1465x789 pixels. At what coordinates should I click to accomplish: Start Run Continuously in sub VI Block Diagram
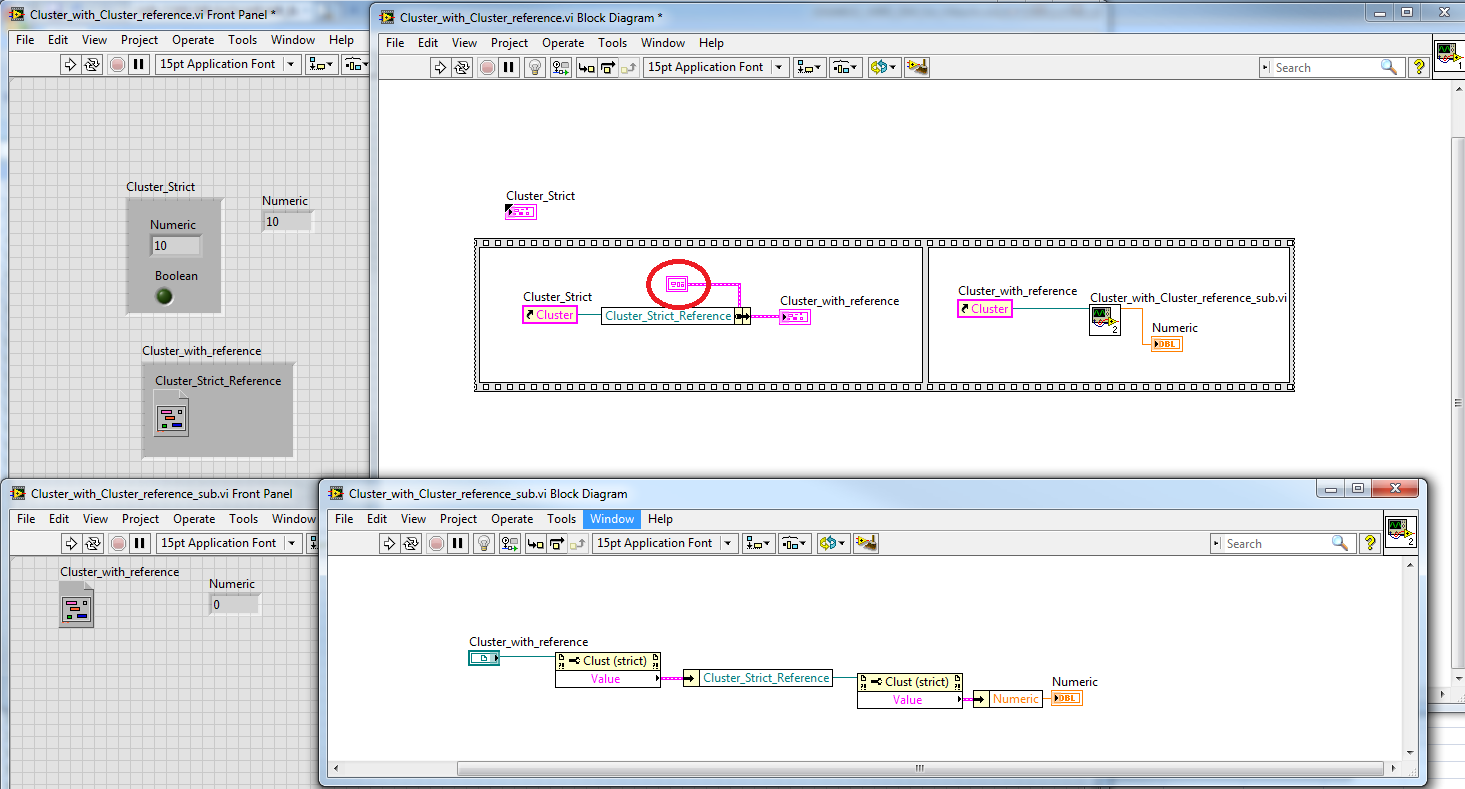(411, 543)
